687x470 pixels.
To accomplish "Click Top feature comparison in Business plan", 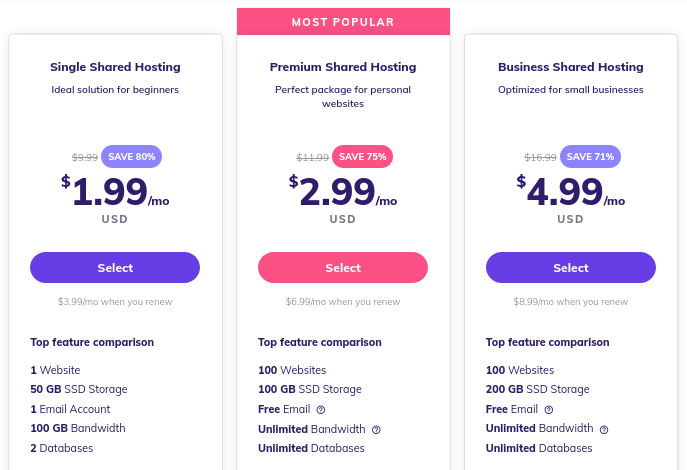I will pyautogui.click(x=547, y=342).
